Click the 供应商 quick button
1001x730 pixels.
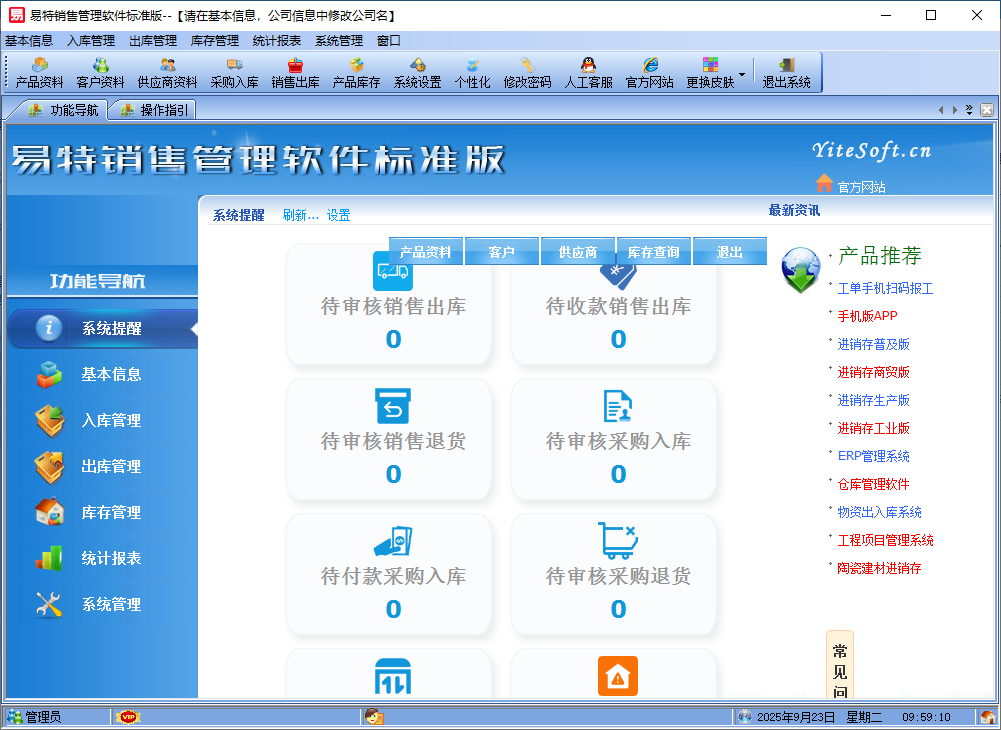[x=577, y=252]
